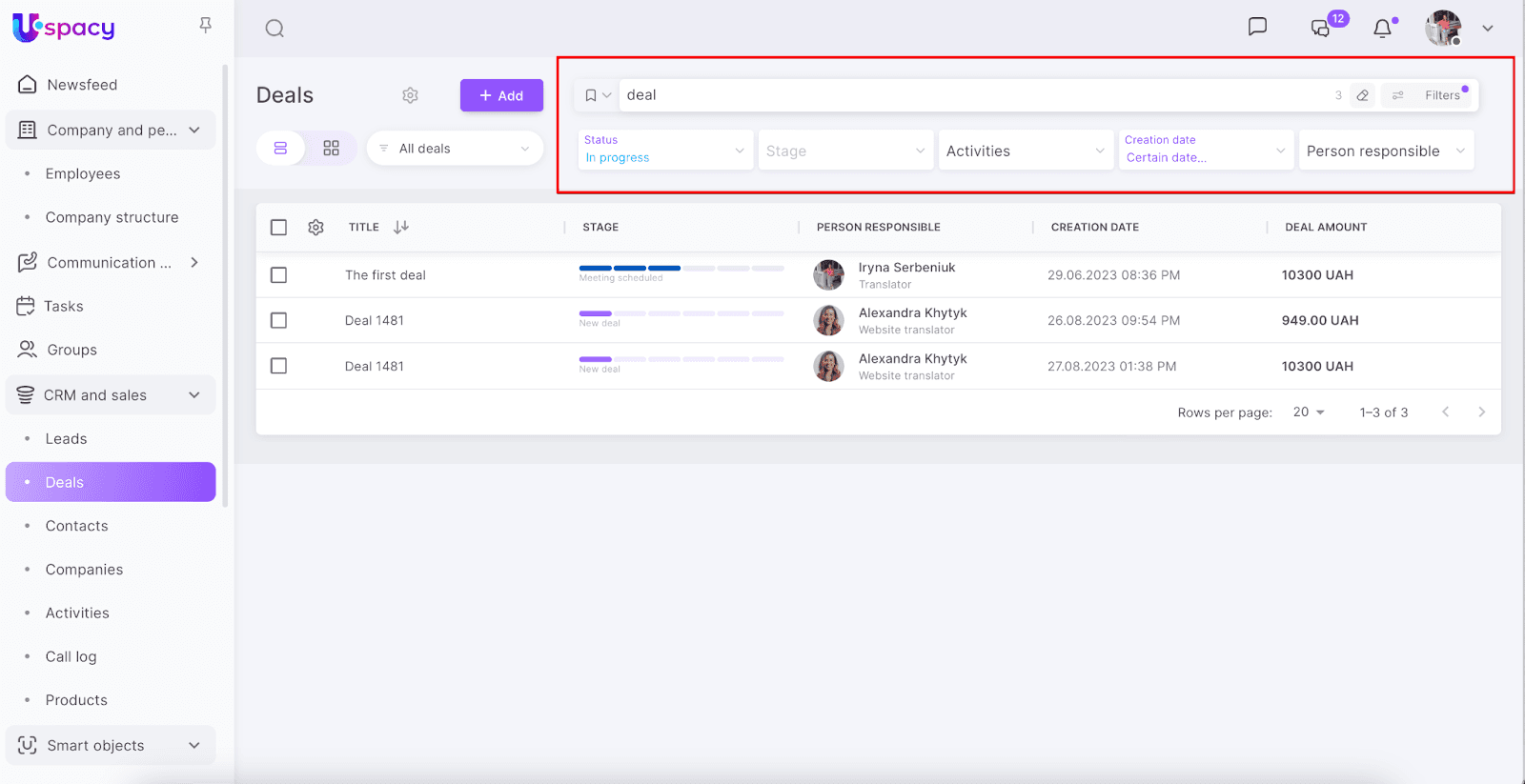
Task: Tick the checkbox for The first deal
Action: coord(278,275)
